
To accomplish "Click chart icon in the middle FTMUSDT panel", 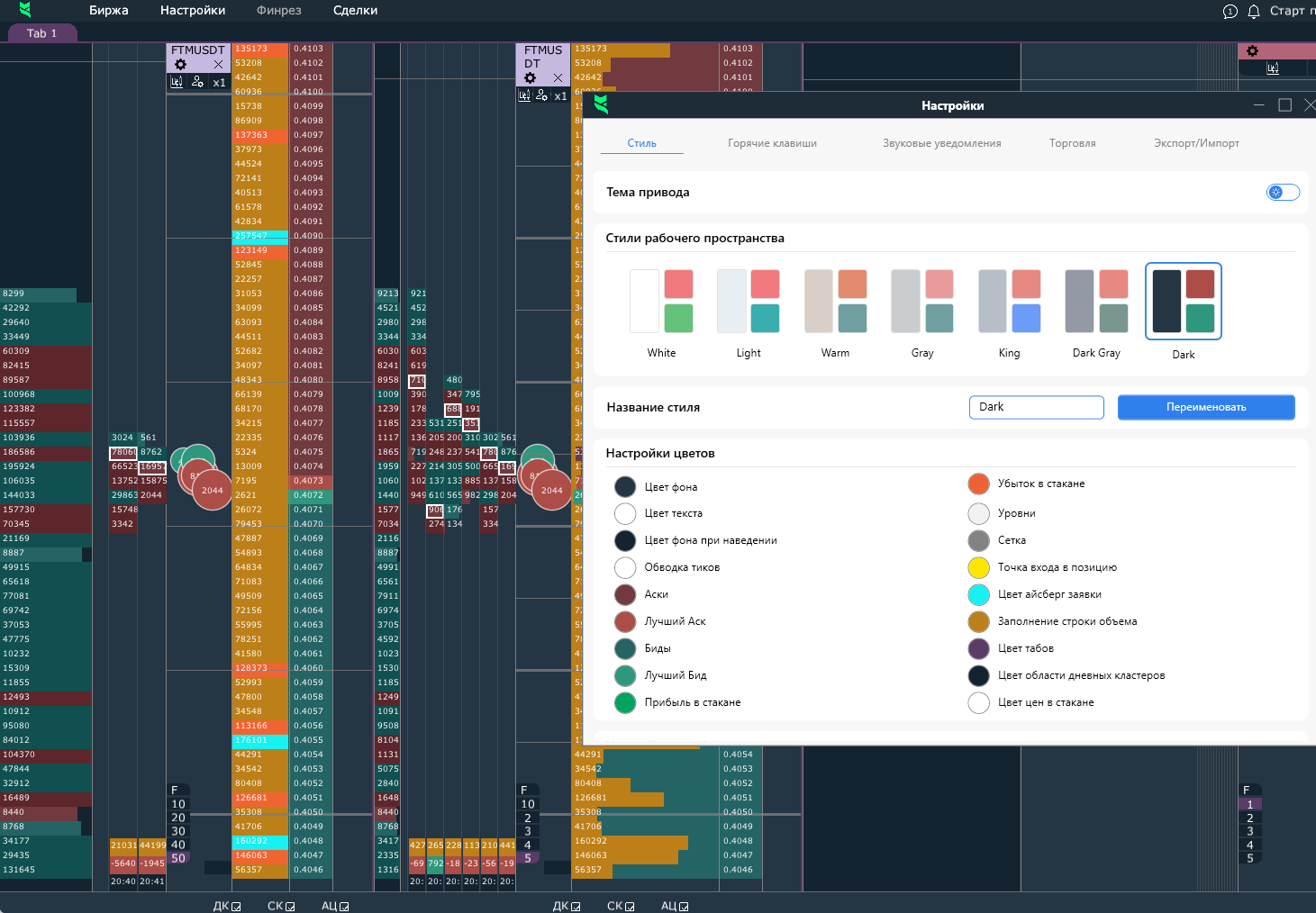I will point(524,95).
